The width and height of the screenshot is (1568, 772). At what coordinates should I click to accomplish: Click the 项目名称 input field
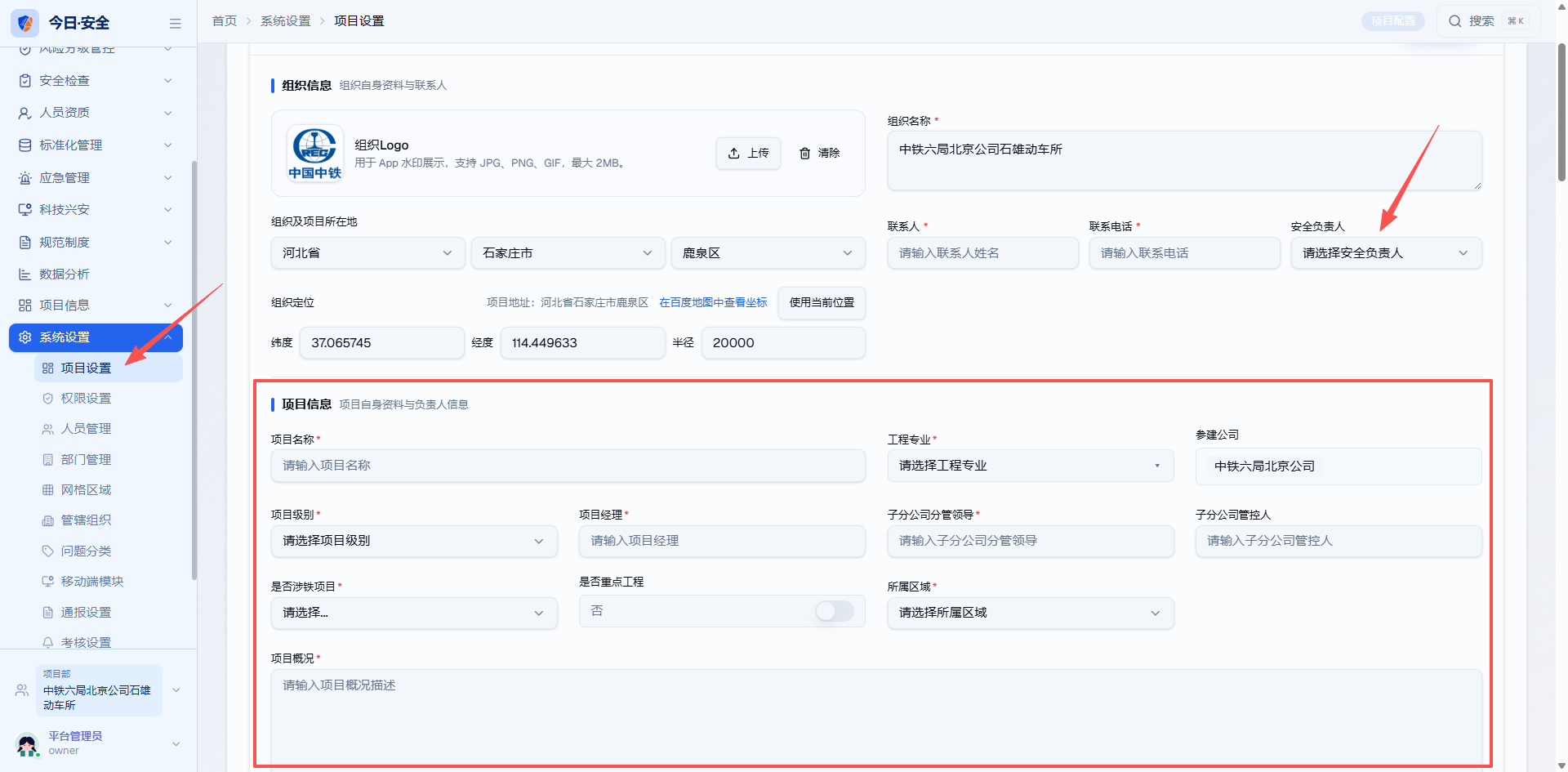(568, 466)
